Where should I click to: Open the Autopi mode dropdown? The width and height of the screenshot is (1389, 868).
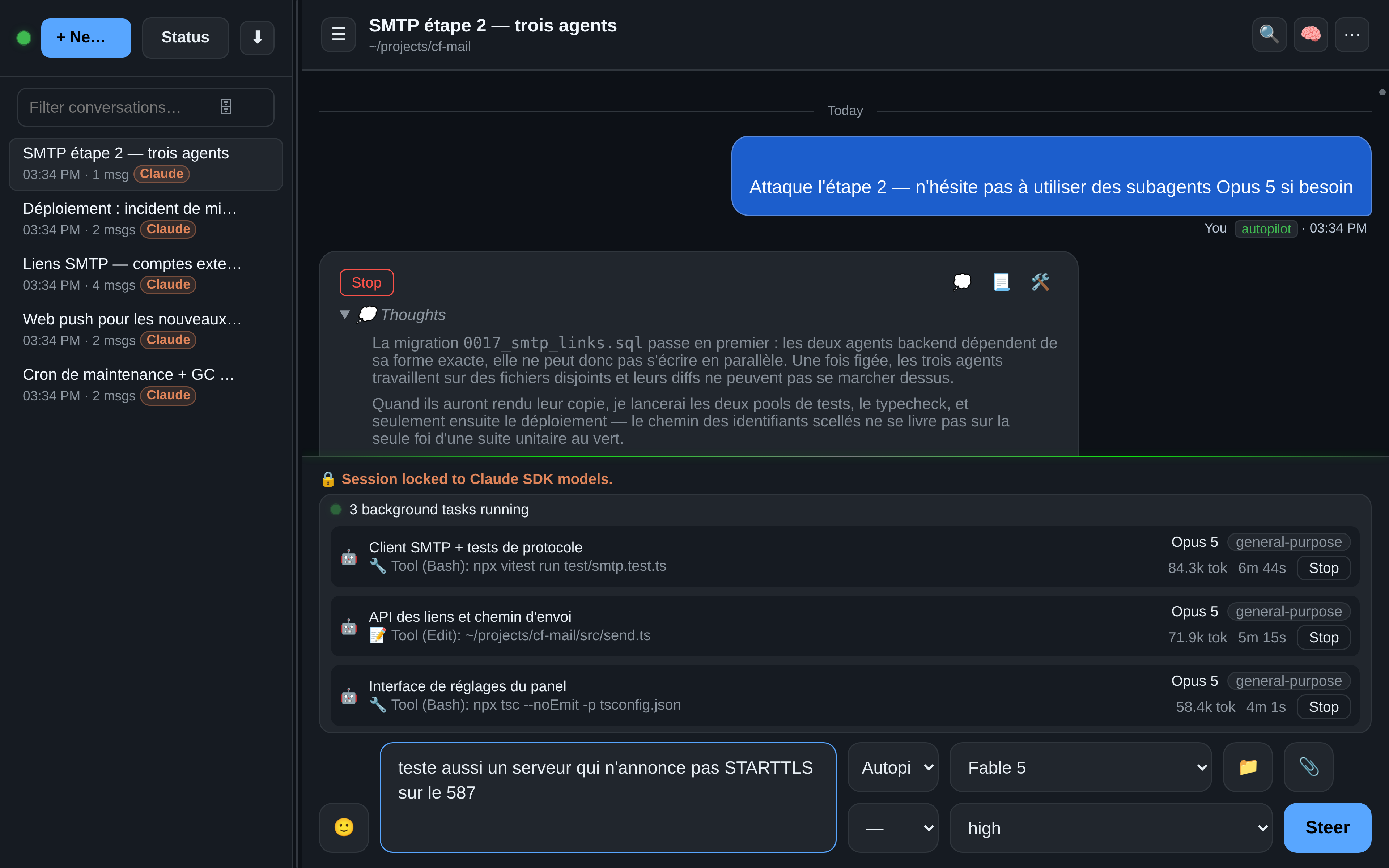(x=893, y=767)
